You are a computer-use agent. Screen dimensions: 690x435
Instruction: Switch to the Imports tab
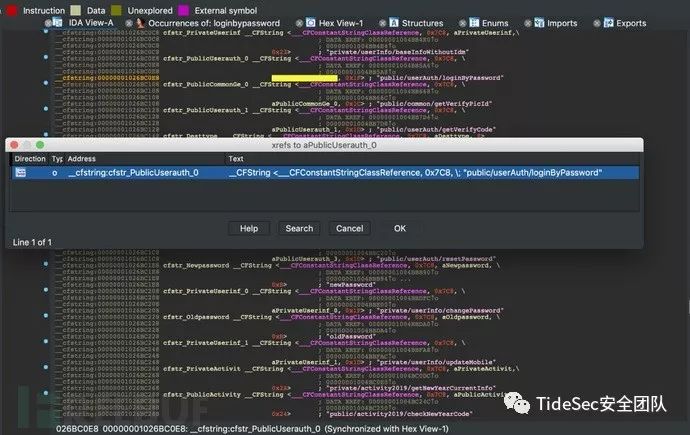coord(562,23)
